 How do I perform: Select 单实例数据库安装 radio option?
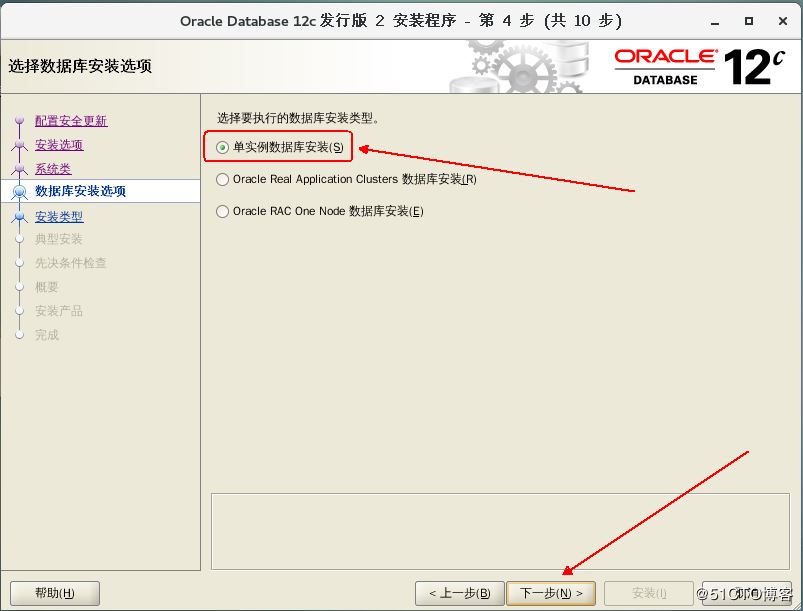click(x=223, y=148)
